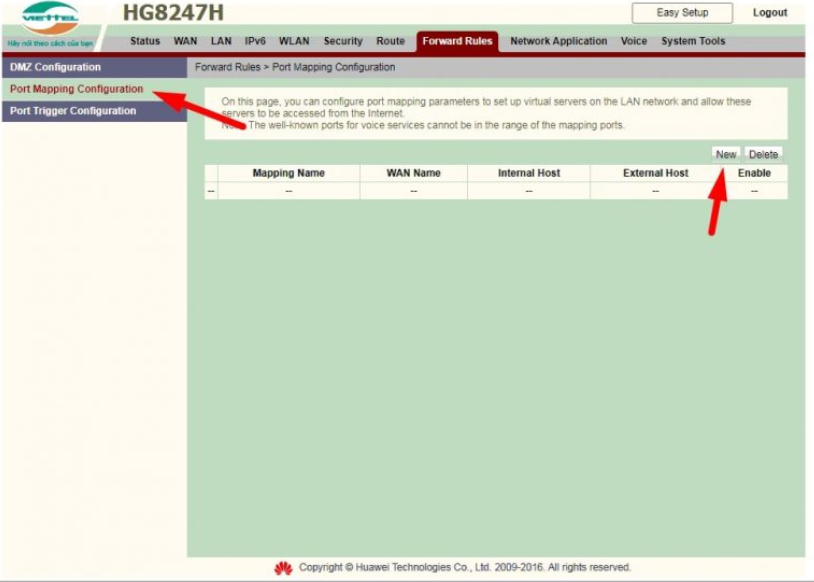Open the System Tools tab
Image resolution: width=814 pixels, height=582 pixels.
[693, 41]
